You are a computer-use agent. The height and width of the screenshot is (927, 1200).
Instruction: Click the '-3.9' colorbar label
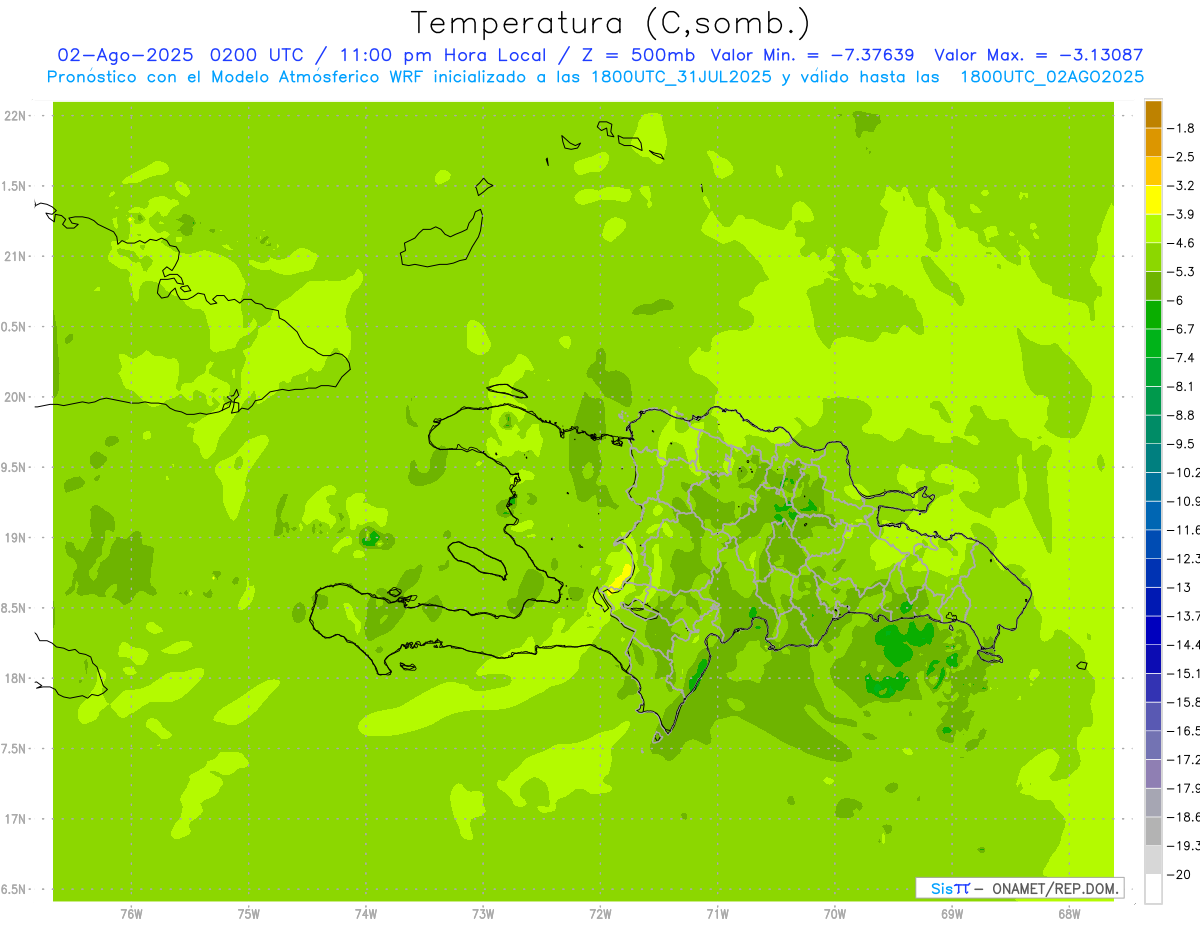1182,214
